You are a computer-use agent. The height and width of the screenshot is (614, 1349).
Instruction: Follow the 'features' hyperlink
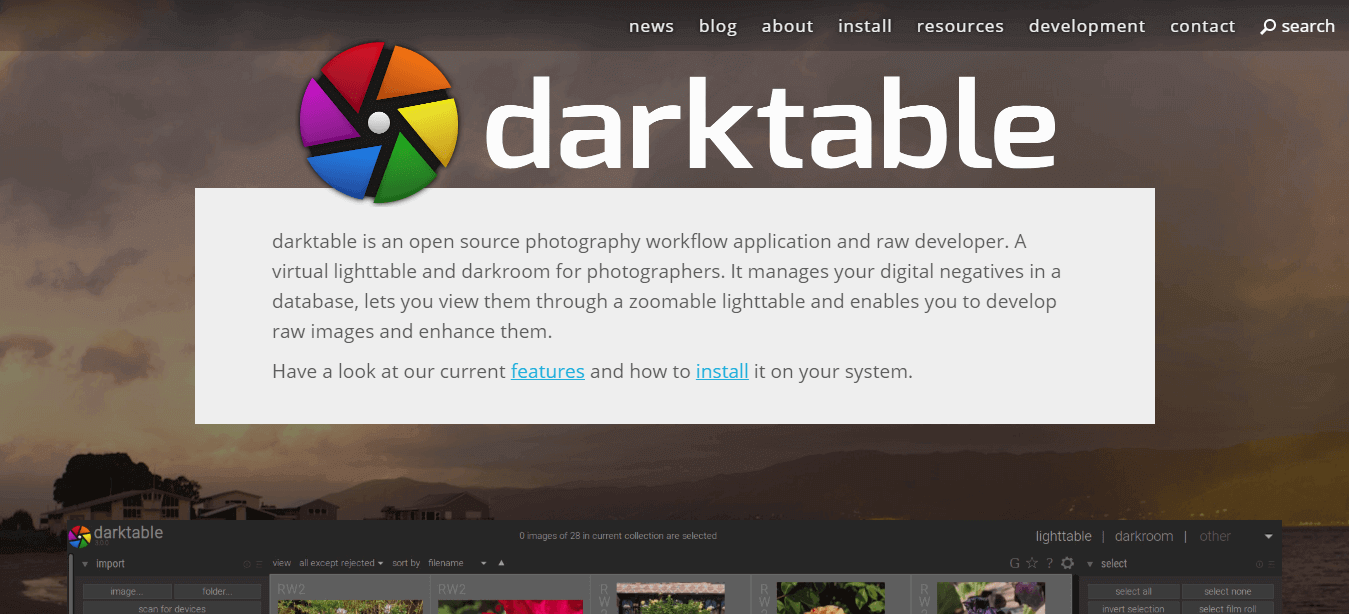(x=547, y=371)
